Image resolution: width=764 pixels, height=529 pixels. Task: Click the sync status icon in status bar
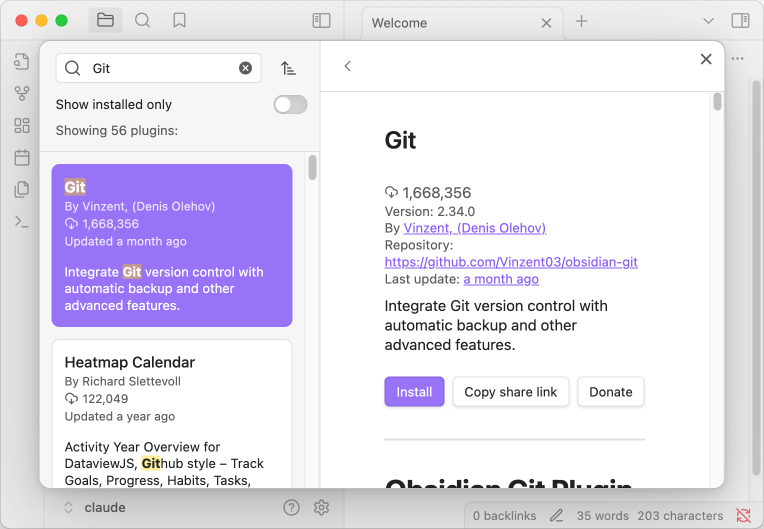coord(743,515)
